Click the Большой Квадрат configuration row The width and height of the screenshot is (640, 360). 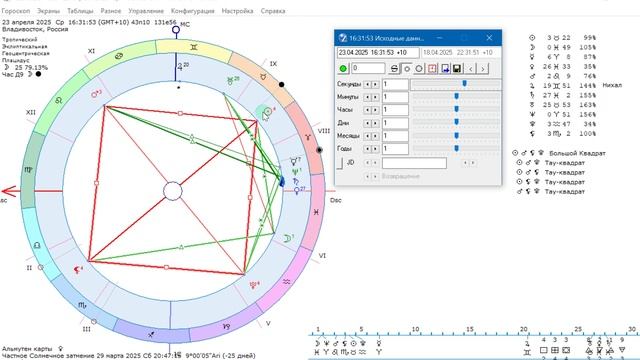point(558,153)
